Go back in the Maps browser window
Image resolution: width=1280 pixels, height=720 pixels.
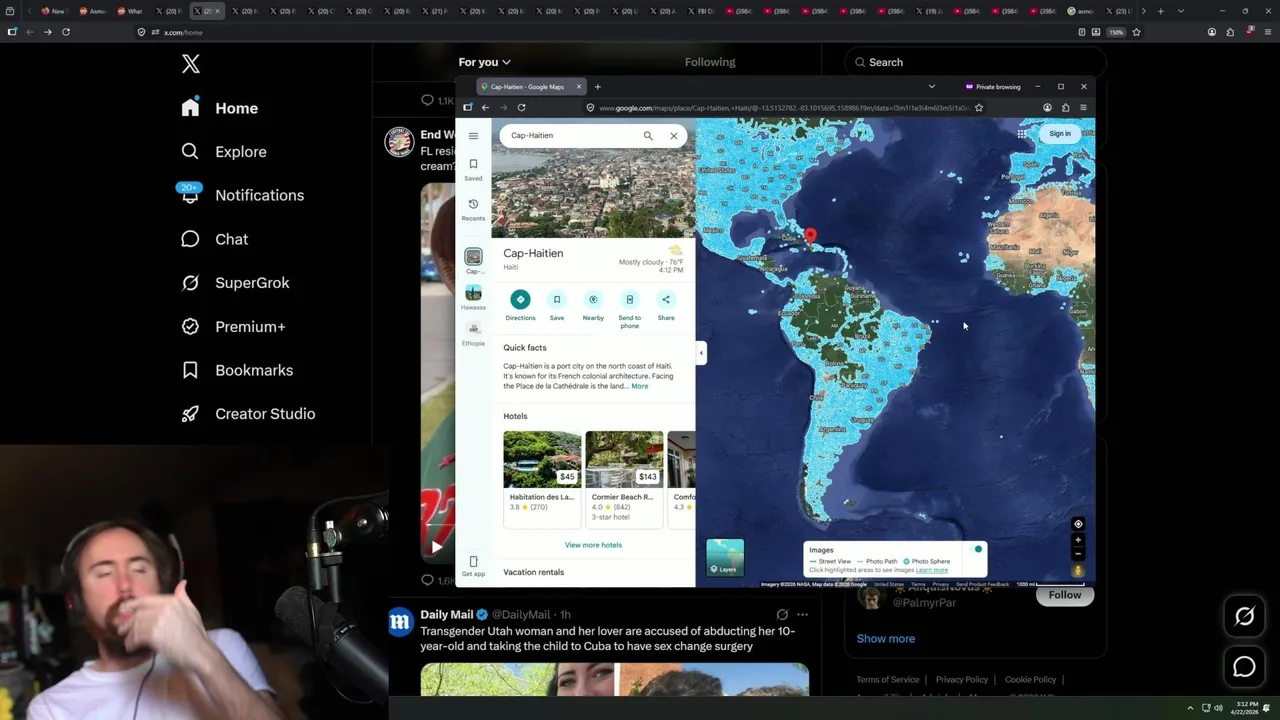485,107
